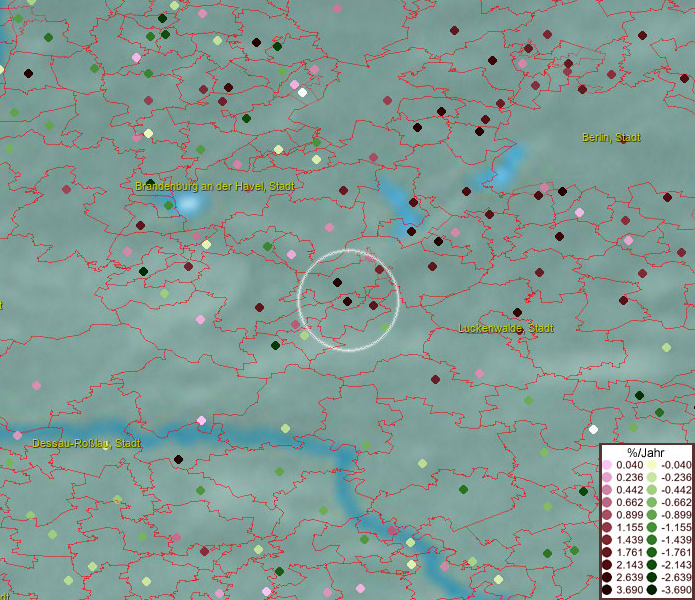Click the '-0.662' legend value text
The image size is (695, 600).
coord(676,503)
